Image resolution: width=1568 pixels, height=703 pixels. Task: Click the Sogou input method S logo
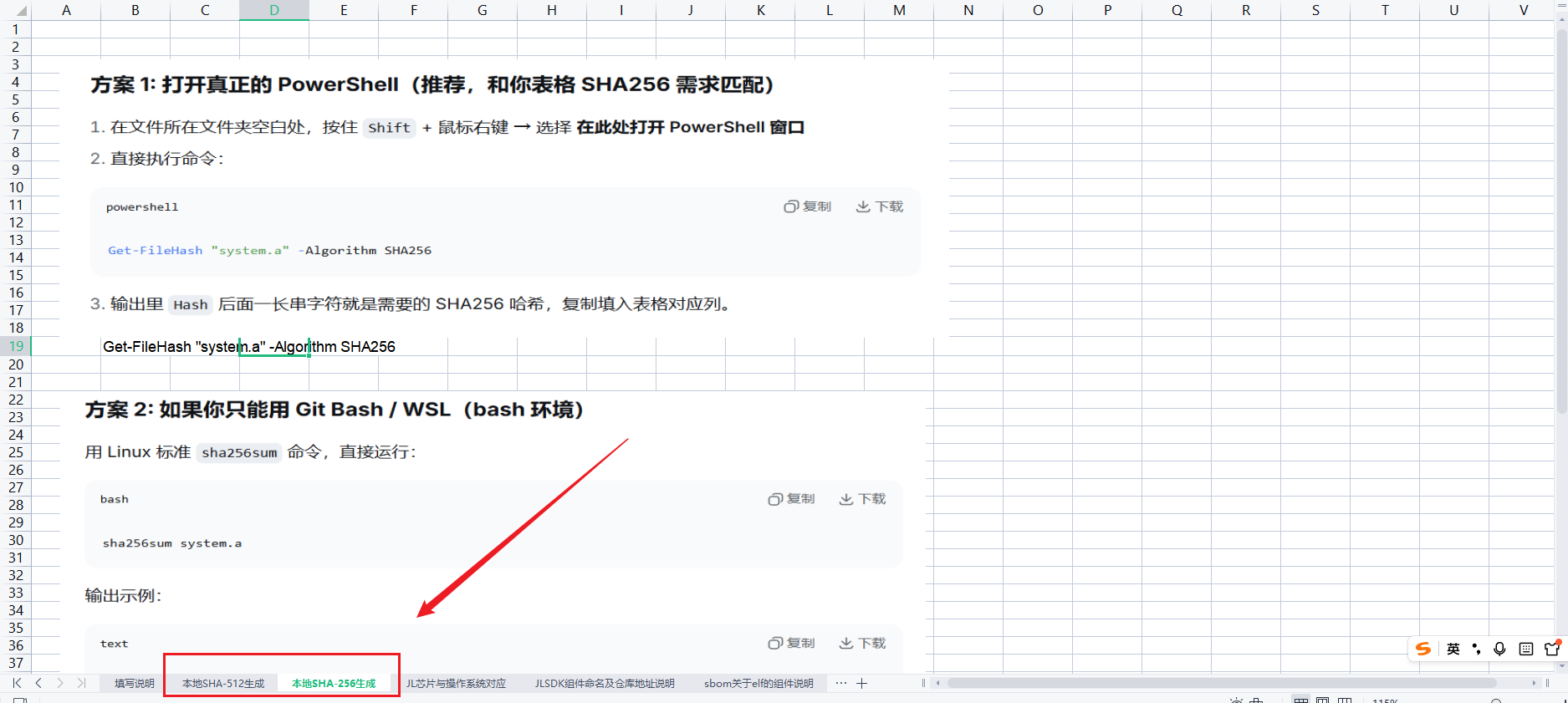1423,649
